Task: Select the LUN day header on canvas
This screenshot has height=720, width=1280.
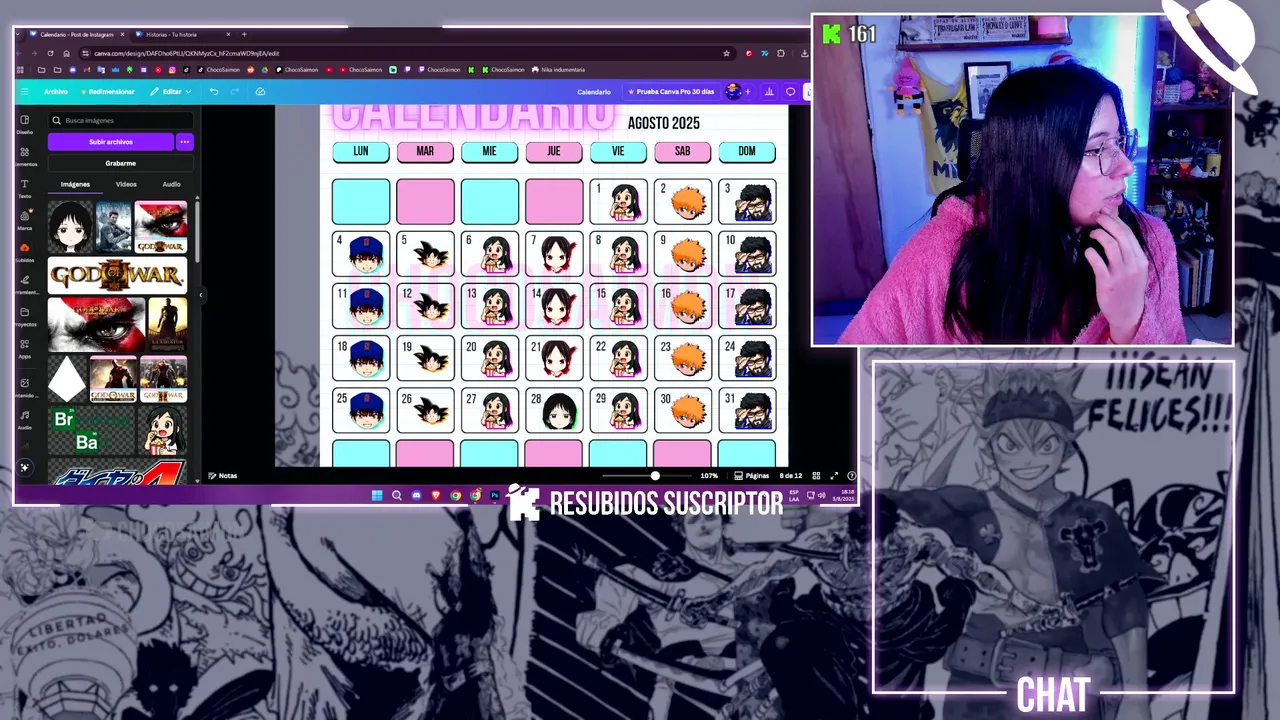Action: [361, 151]
